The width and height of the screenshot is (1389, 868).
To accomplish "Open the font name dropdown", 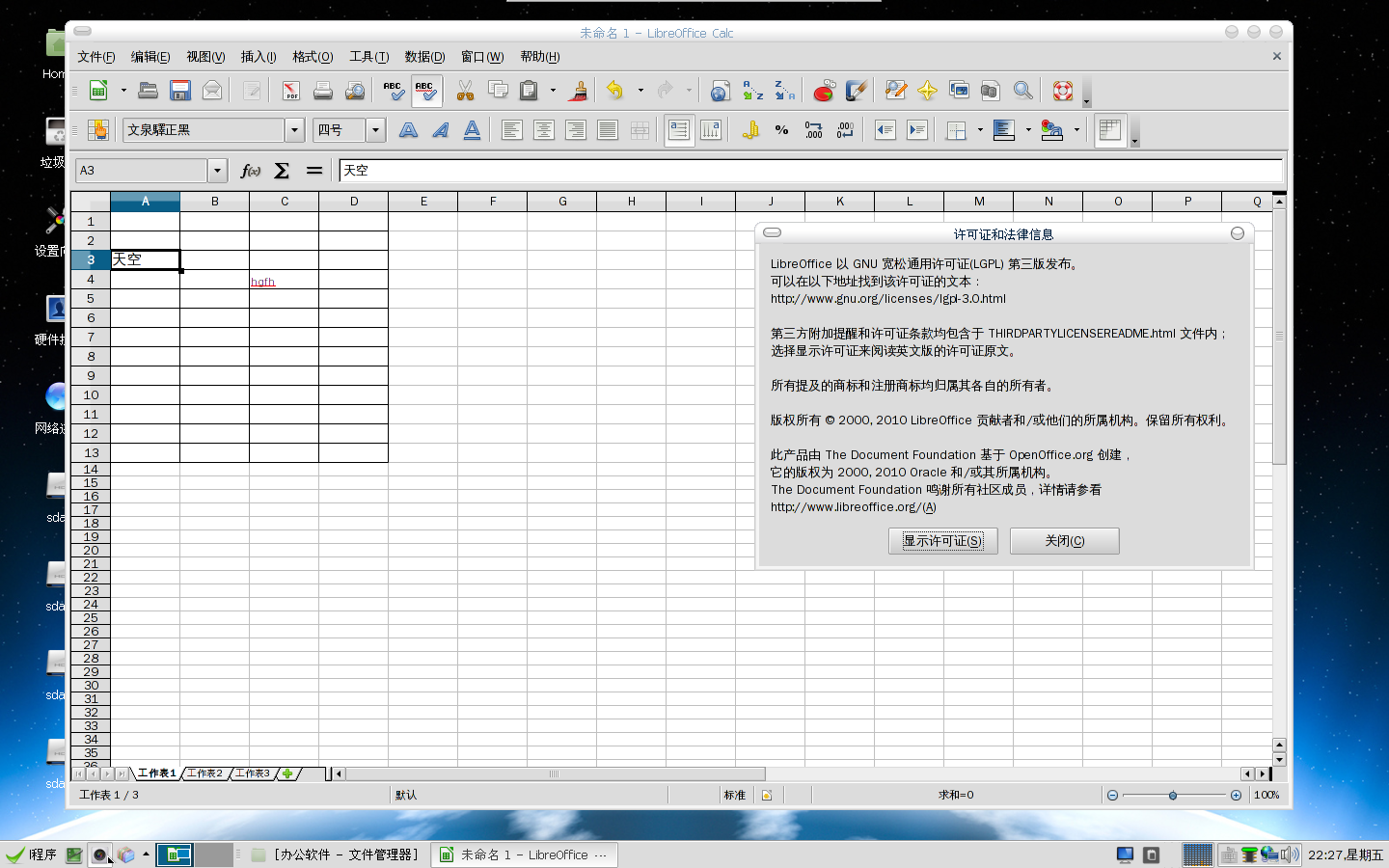I will pos(295,129).
